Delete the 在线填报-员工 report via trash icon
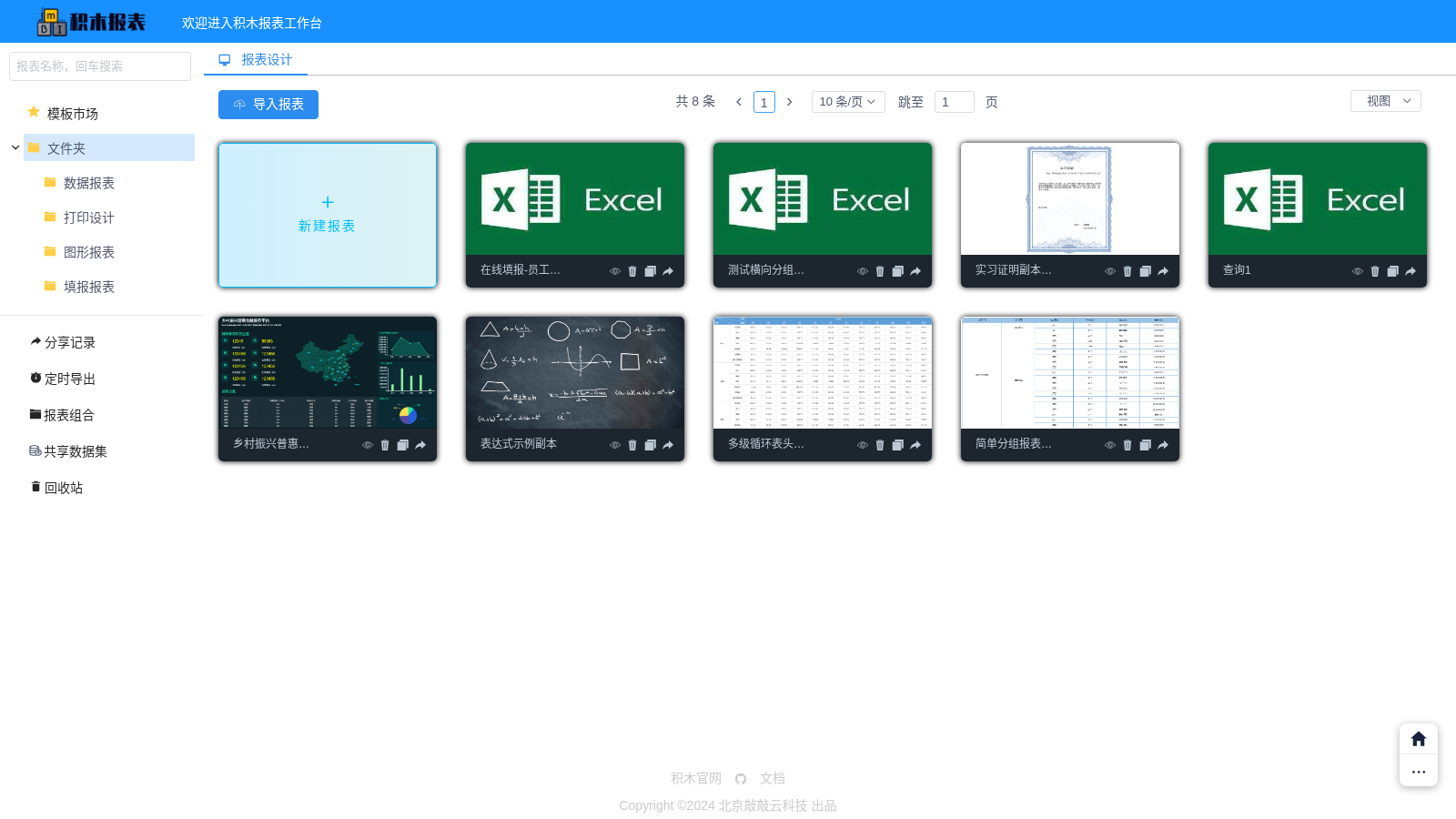Image resolution: width=1456 pixels, height=819 pixels. click(x=632, y=271)
